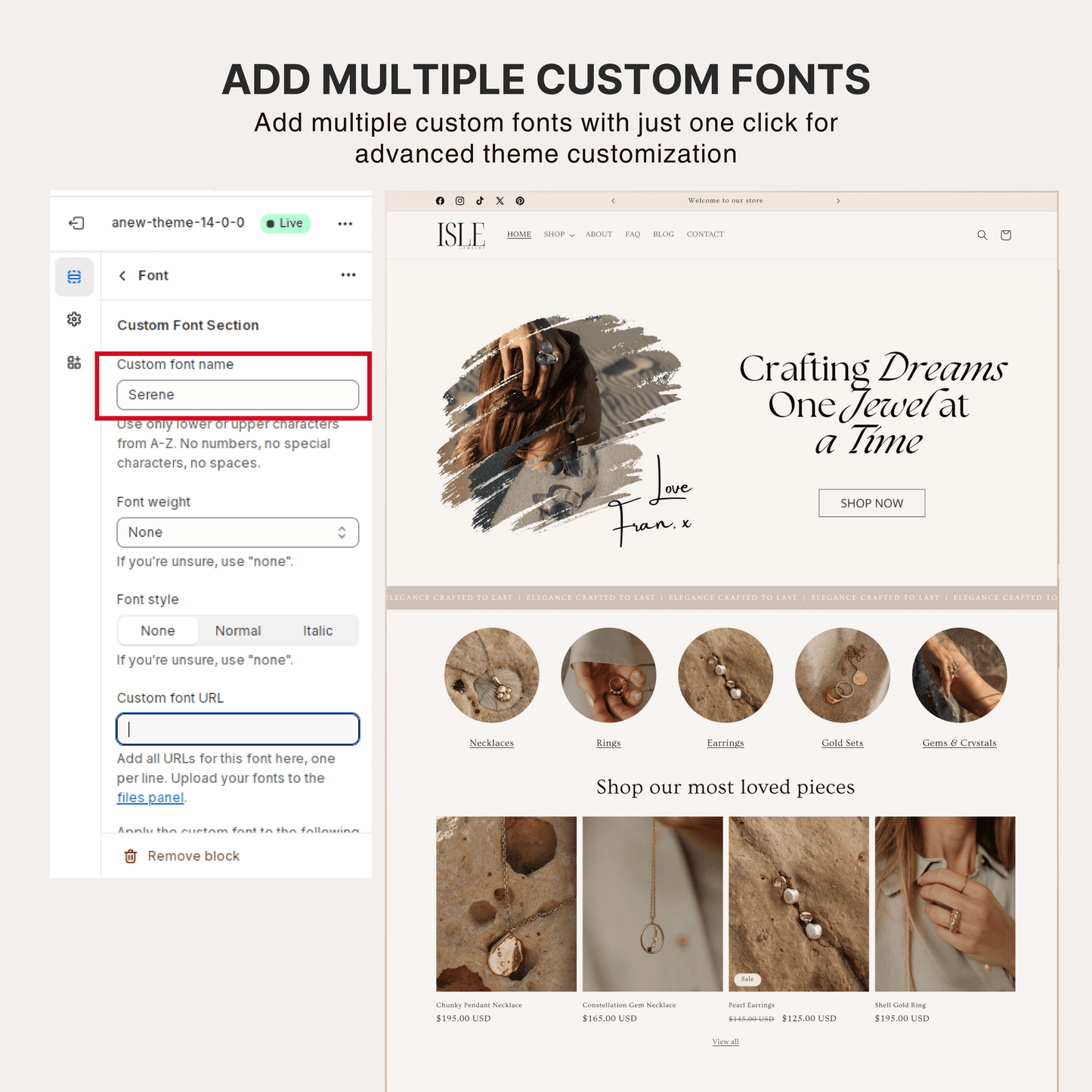
Task: Open the app embeds icon in sidebar
Action: (74, 363)
